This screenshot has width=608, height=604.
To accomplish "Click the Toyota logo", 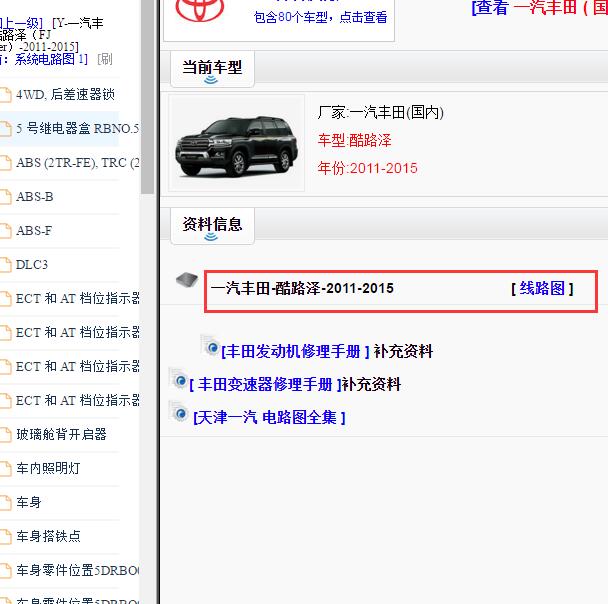I will [200, 10].
